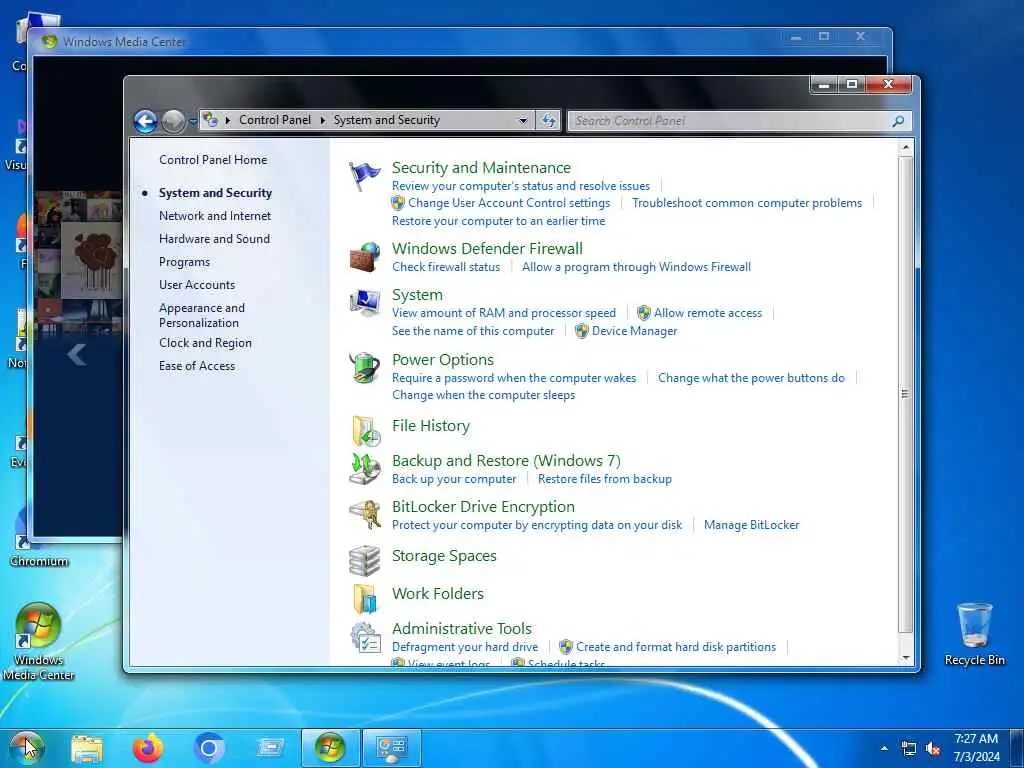Screen dimensions: 1024x768
Task: Click the scrollbar up arrow
Action: [x=905, y=147]
